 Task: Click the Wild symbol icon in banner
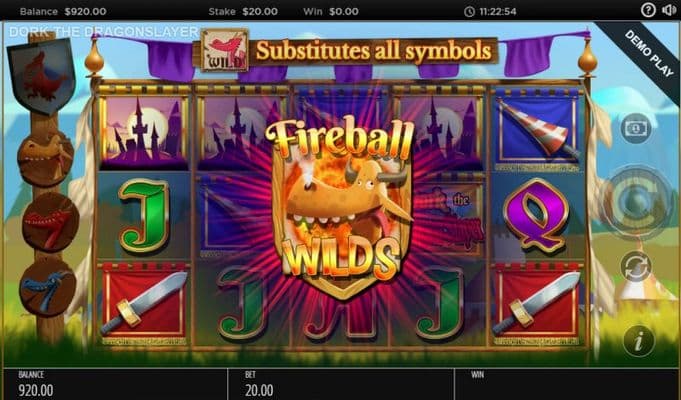coord(225,50)
